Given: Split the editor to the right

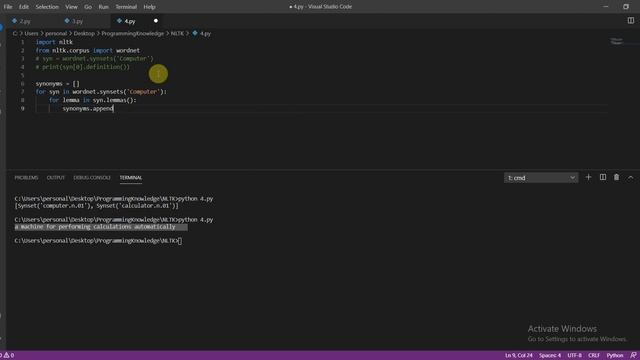Looking at the screenshot, I should [631, 20].
